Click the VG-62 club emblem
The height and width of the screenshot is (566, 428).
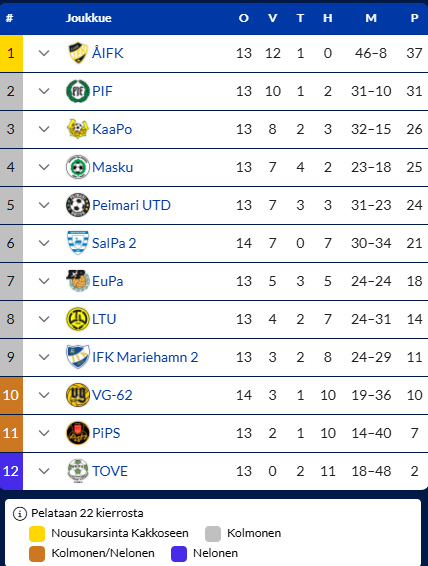click(x=78, y=395)
